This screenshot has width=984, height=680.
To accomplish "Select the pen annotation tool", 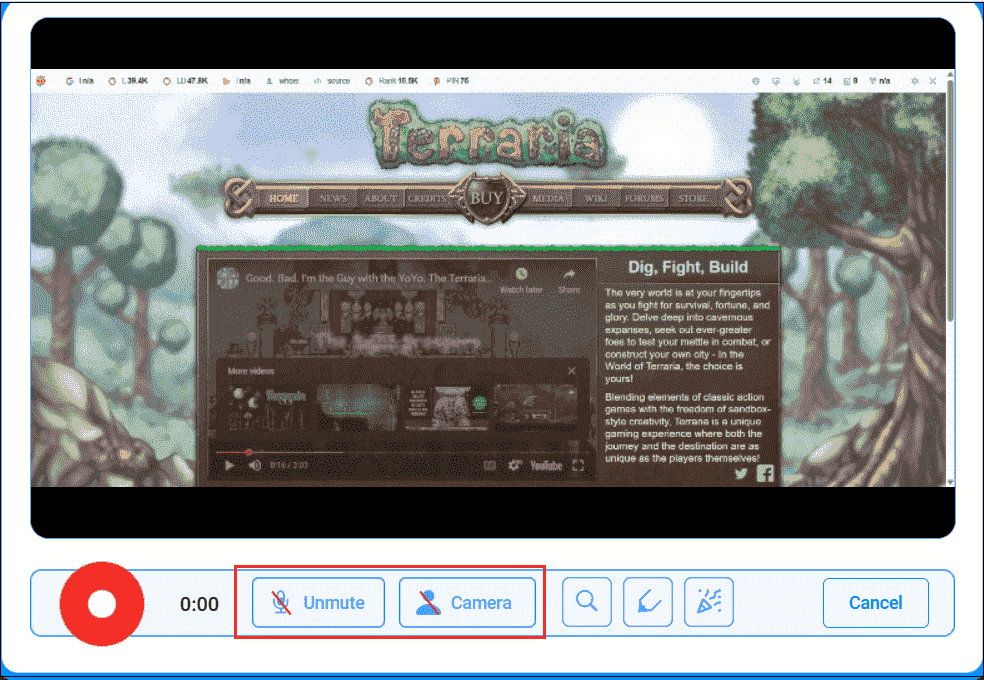I will (x=647, y=602).
